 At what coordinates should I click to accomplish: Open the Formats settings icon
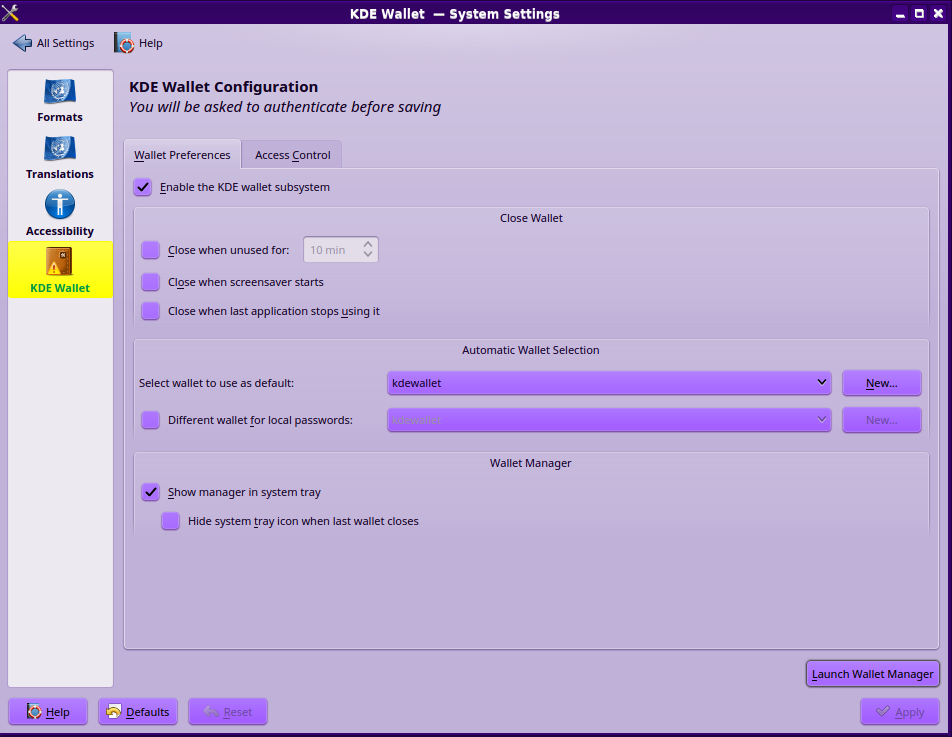point(60,92)
